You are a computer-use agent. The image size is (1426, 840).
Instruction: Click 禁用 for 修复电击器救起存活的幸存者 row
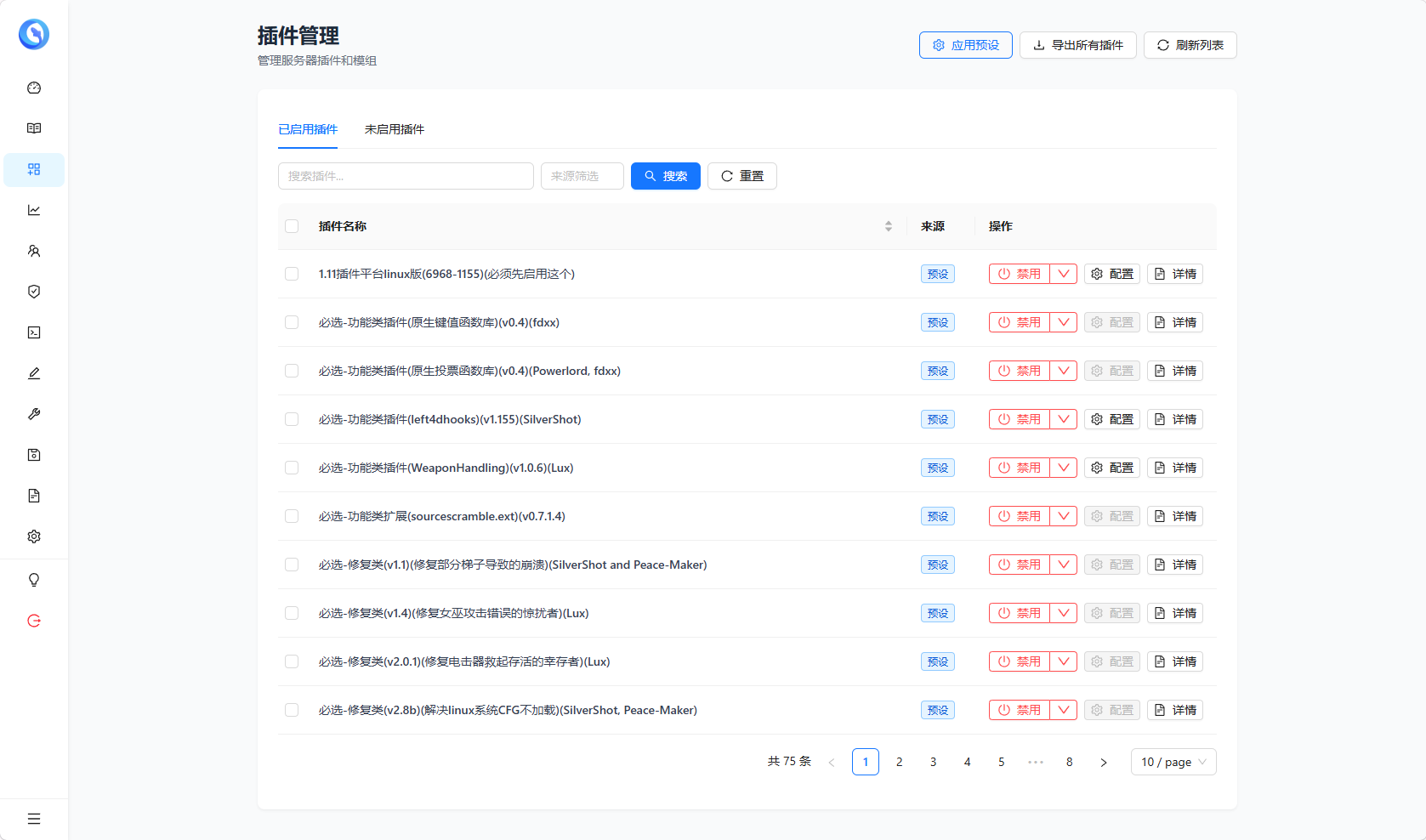click(1020, 661)
